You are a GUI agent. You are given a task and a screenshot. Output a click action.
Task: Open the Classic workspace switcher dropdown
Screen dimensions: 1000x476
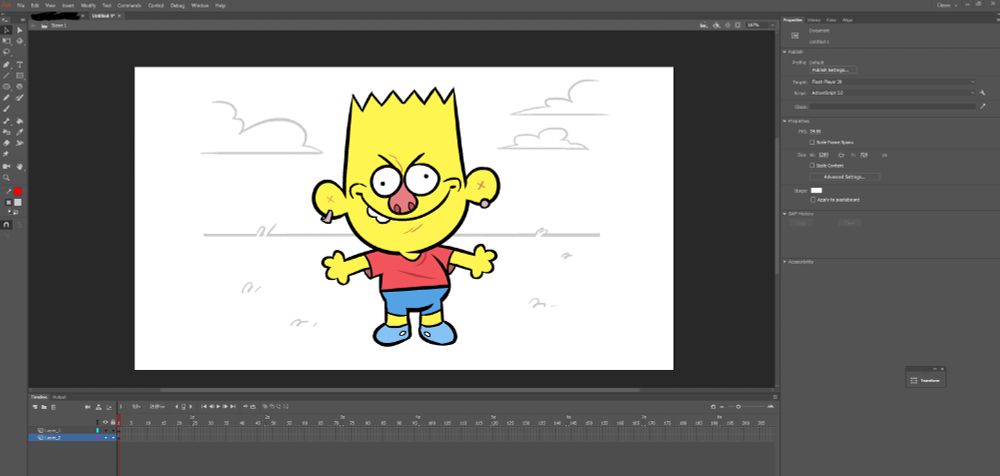click(x=946, y=5)
